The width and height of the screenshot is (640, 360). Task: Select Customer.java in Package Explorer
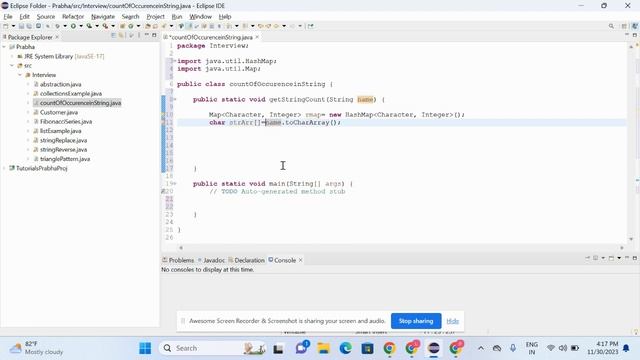(59, 112)
